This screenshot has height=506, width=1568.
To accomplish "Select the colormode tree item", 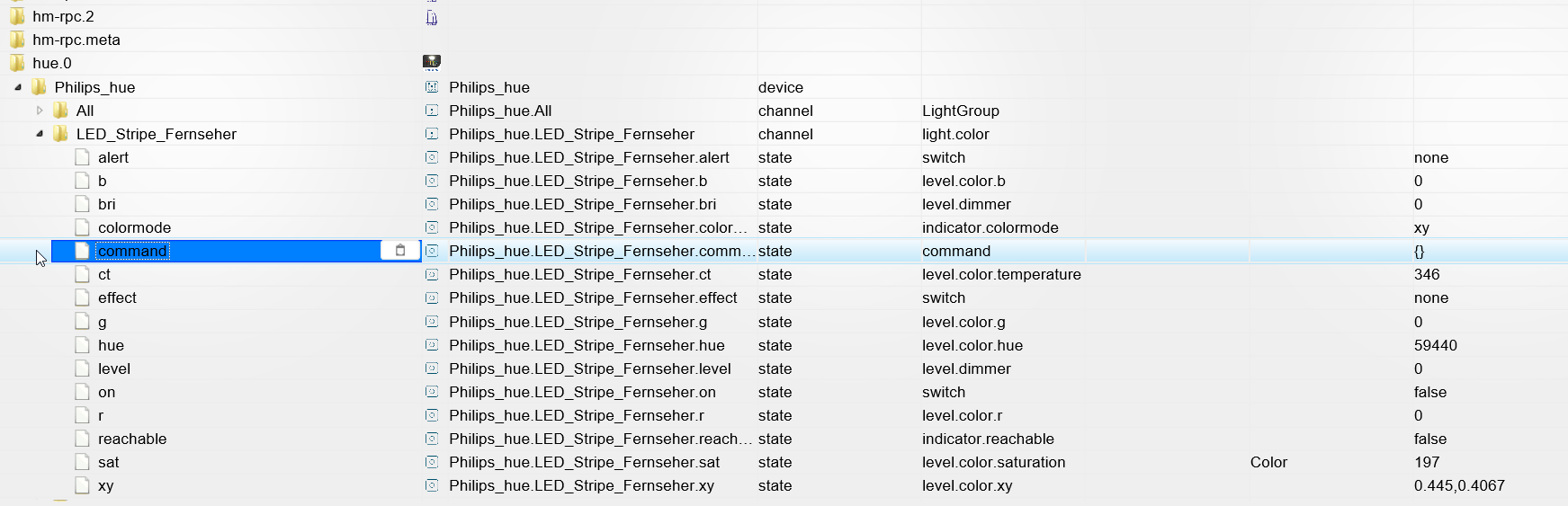I will pyautogui.click(x=135, y=227).
